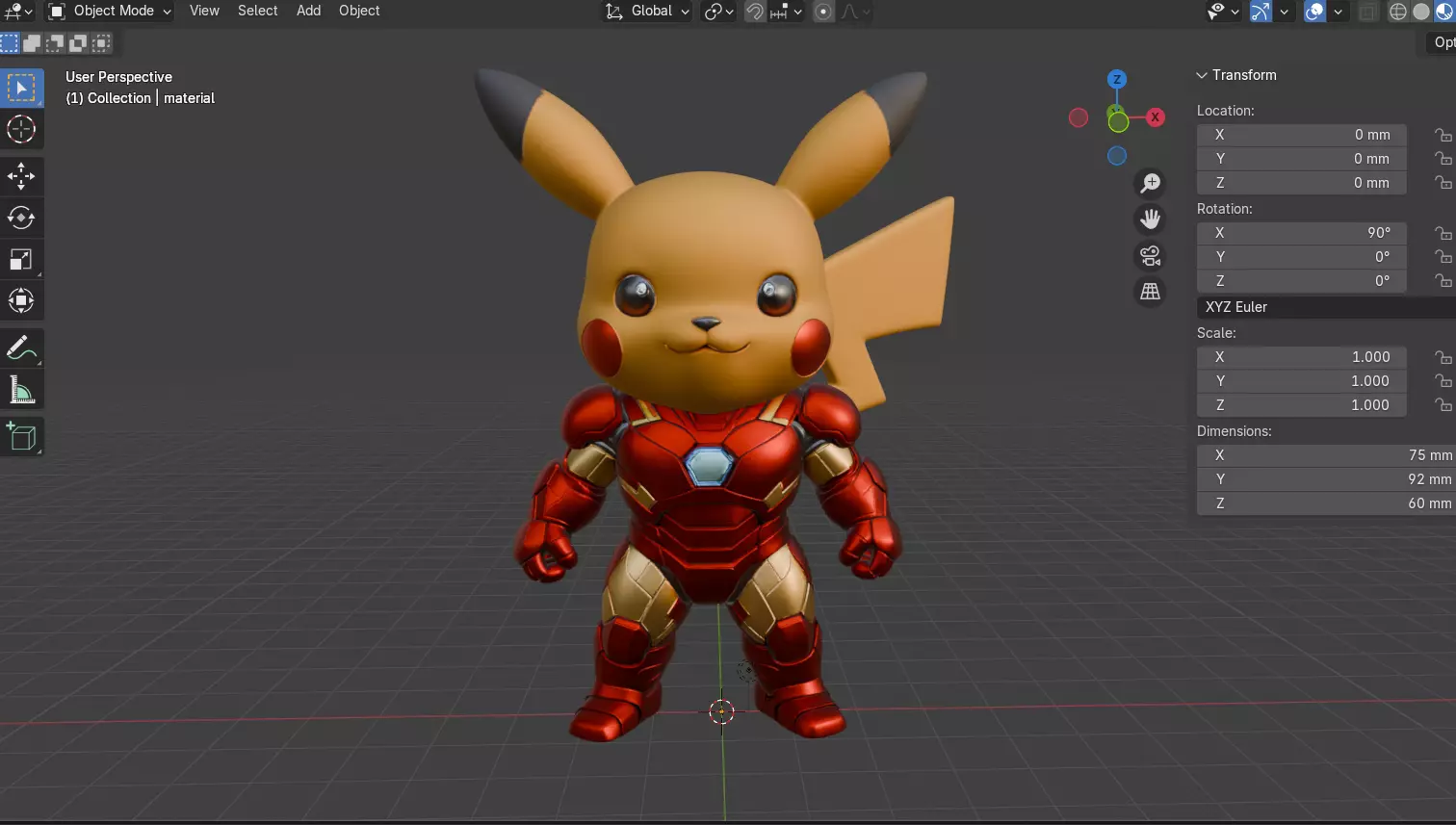Click the Scale Y field
Viewport: 1456px width, 825px height.
[1301, 381]
